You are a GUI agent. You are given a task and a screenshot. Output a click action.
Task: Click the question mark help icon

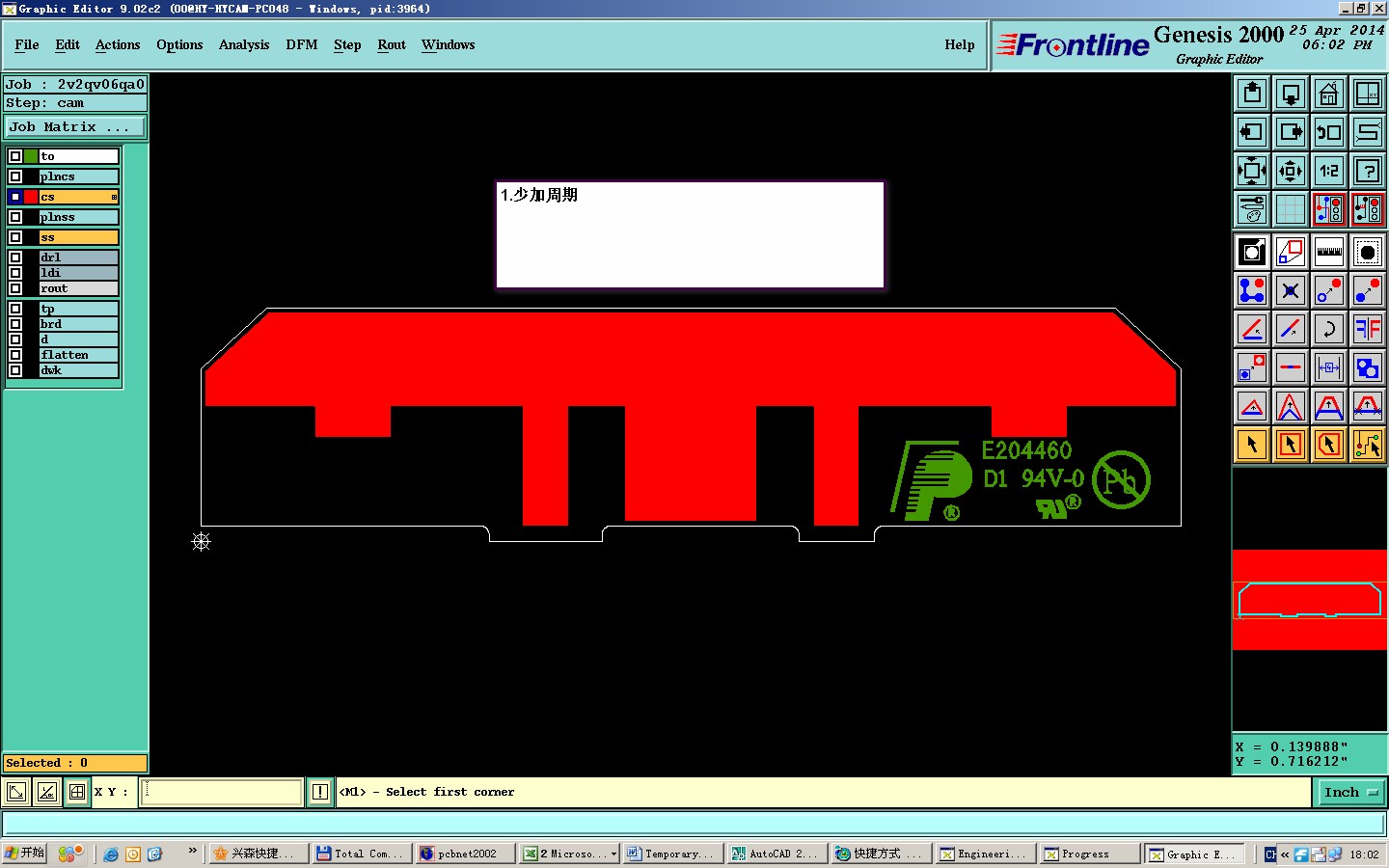tap(1368, 171)
